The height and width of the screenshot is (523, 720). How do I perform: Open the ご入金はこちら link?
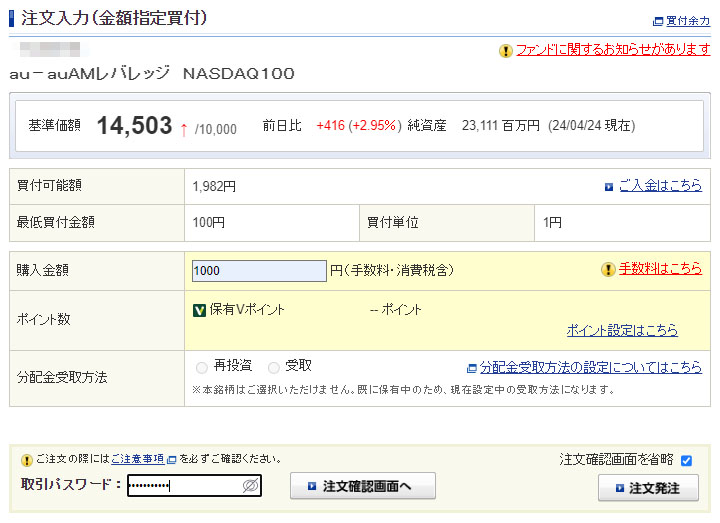660,186
